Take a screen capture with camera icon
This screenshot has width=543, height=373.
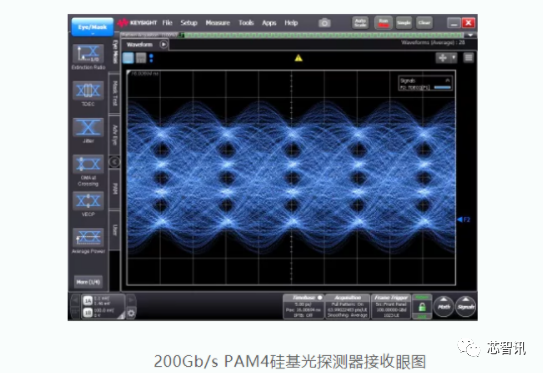(x=324, y=23)
